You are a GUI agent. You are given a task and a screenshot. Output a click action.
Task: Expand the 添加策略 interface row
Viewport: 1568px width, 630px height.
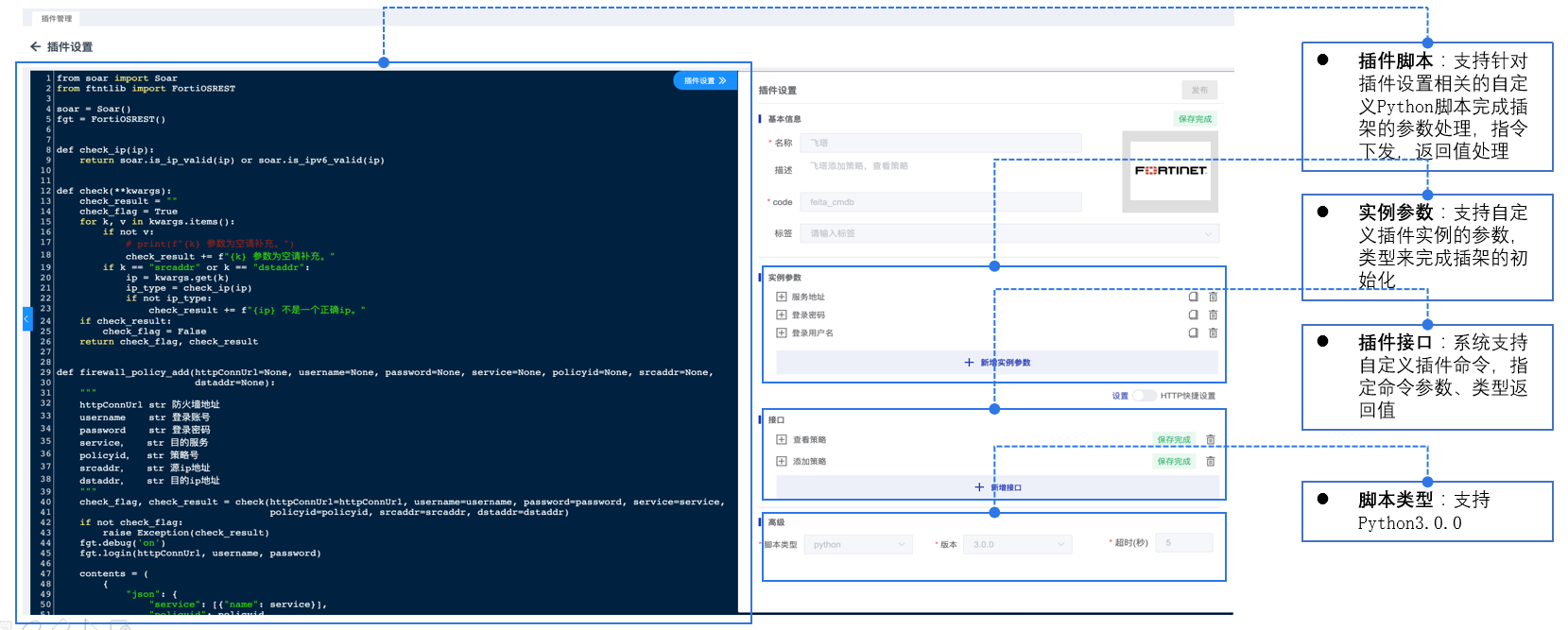[782, 461]
